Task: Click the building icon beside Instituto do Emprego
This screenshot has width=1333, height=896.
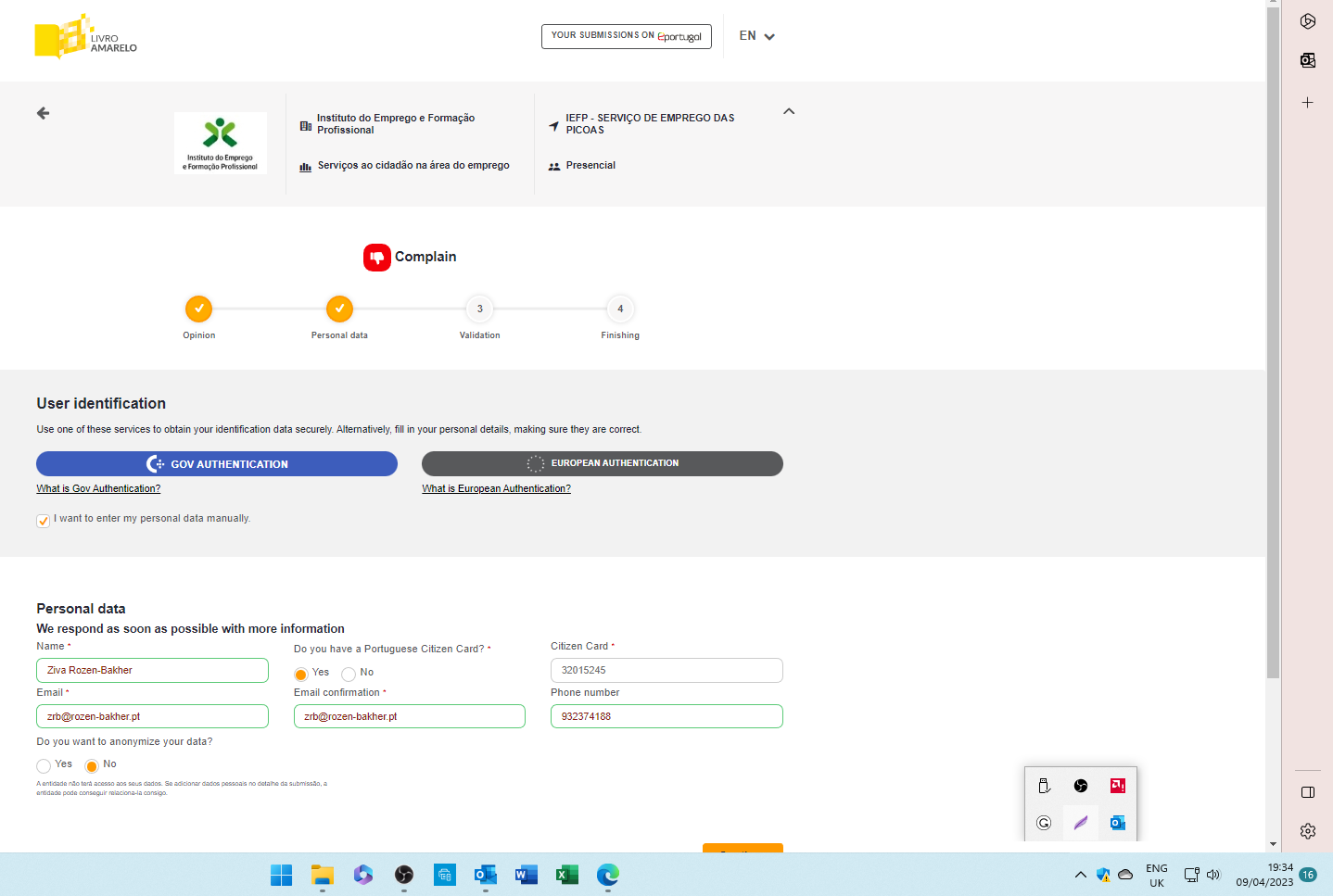Action: (x=306, y=125)
